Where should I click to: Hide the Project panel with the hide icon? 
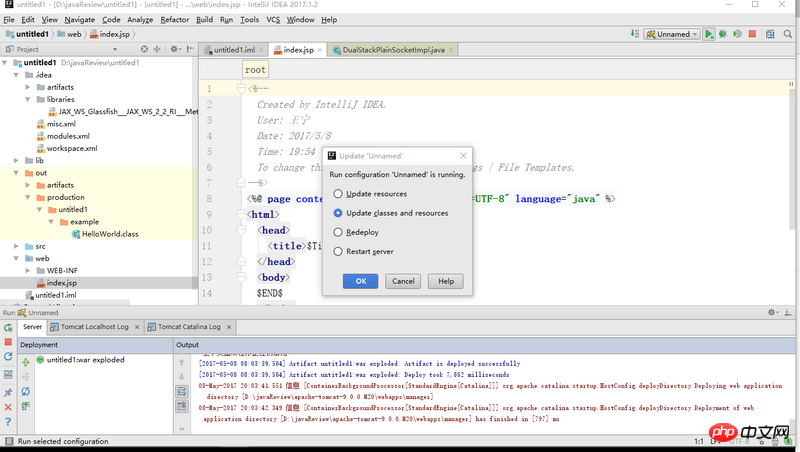[190, 49]
